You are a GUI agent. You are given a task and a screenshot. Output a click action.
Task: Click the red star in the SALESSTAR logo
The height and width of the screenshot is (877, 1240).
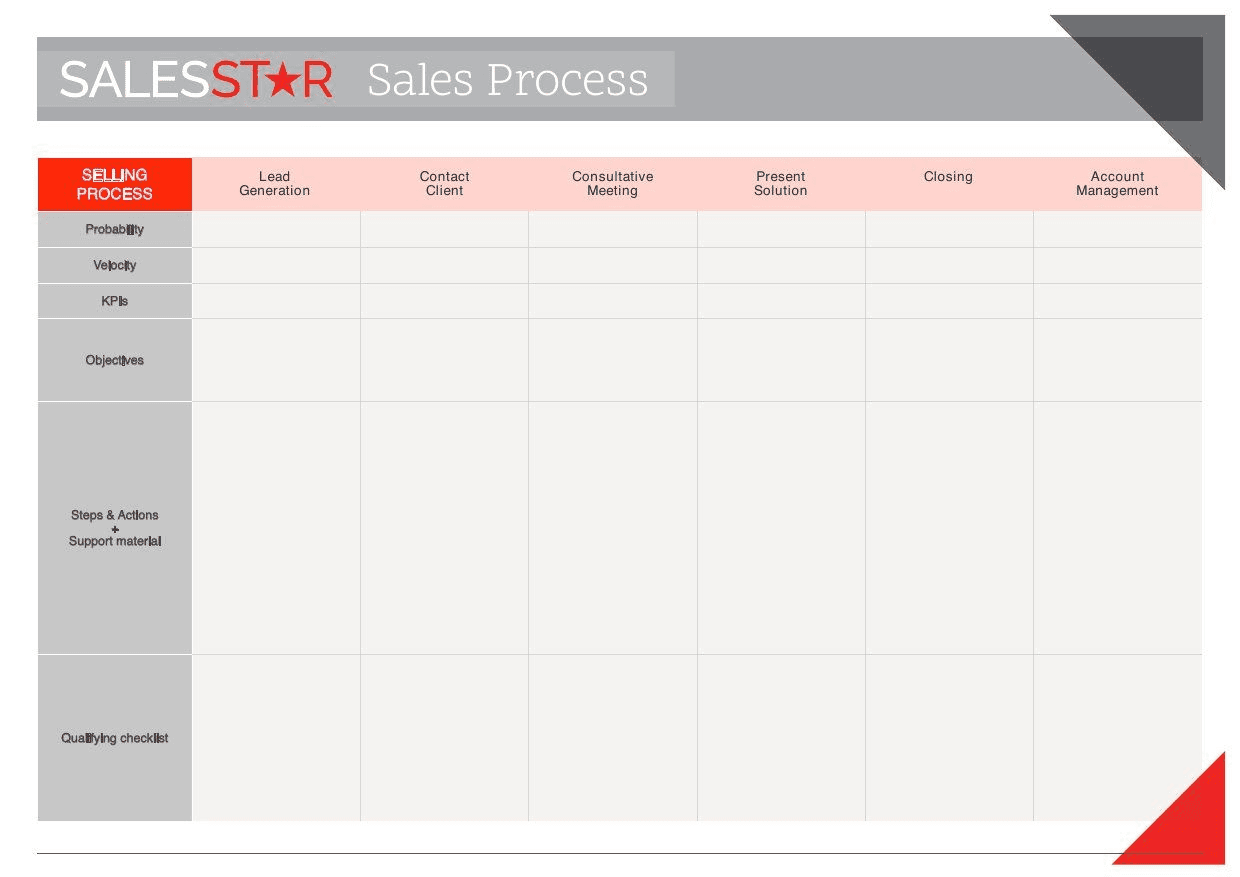[284, 80]
